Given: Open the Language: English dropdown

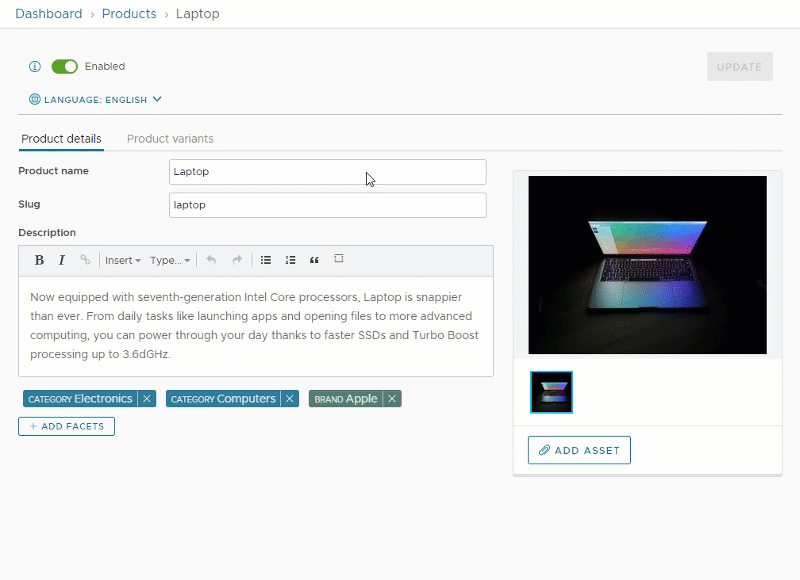Looking at the screenshot, I should click(x=95, y=100).
